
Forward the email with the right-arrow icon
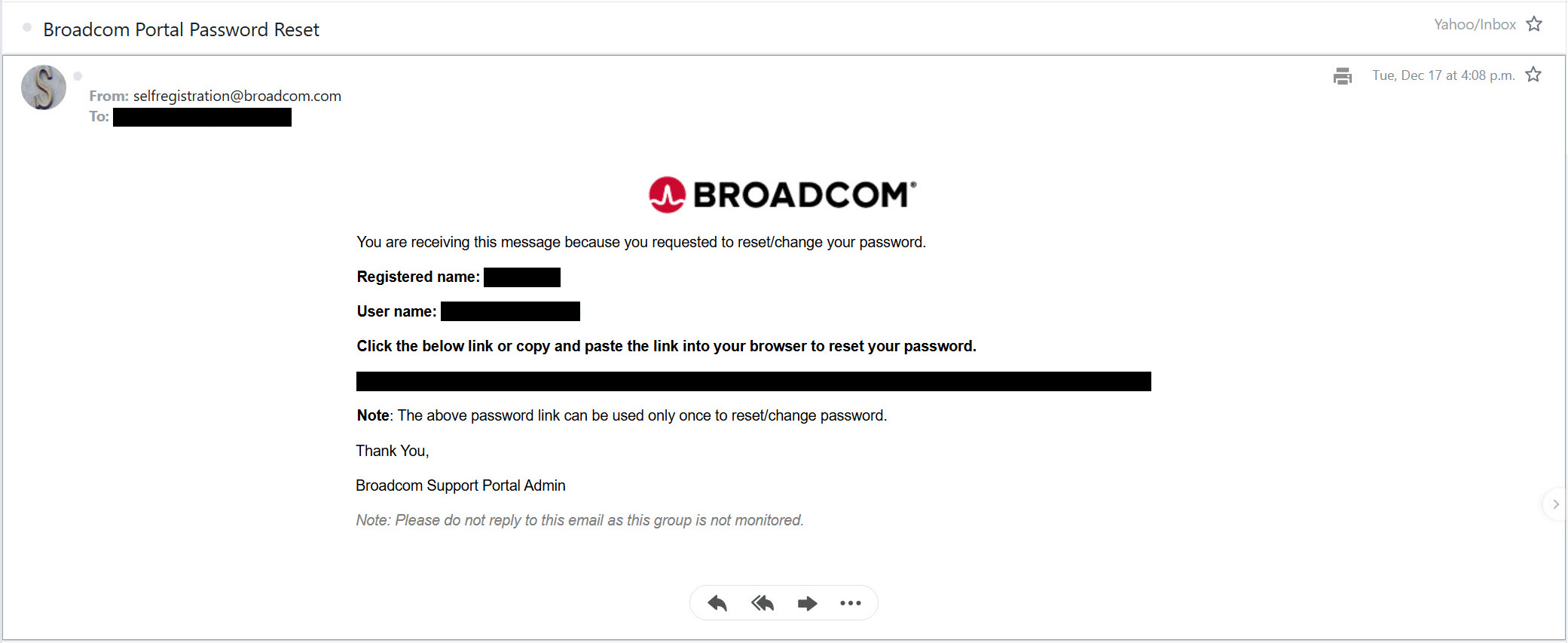point(807,603)
